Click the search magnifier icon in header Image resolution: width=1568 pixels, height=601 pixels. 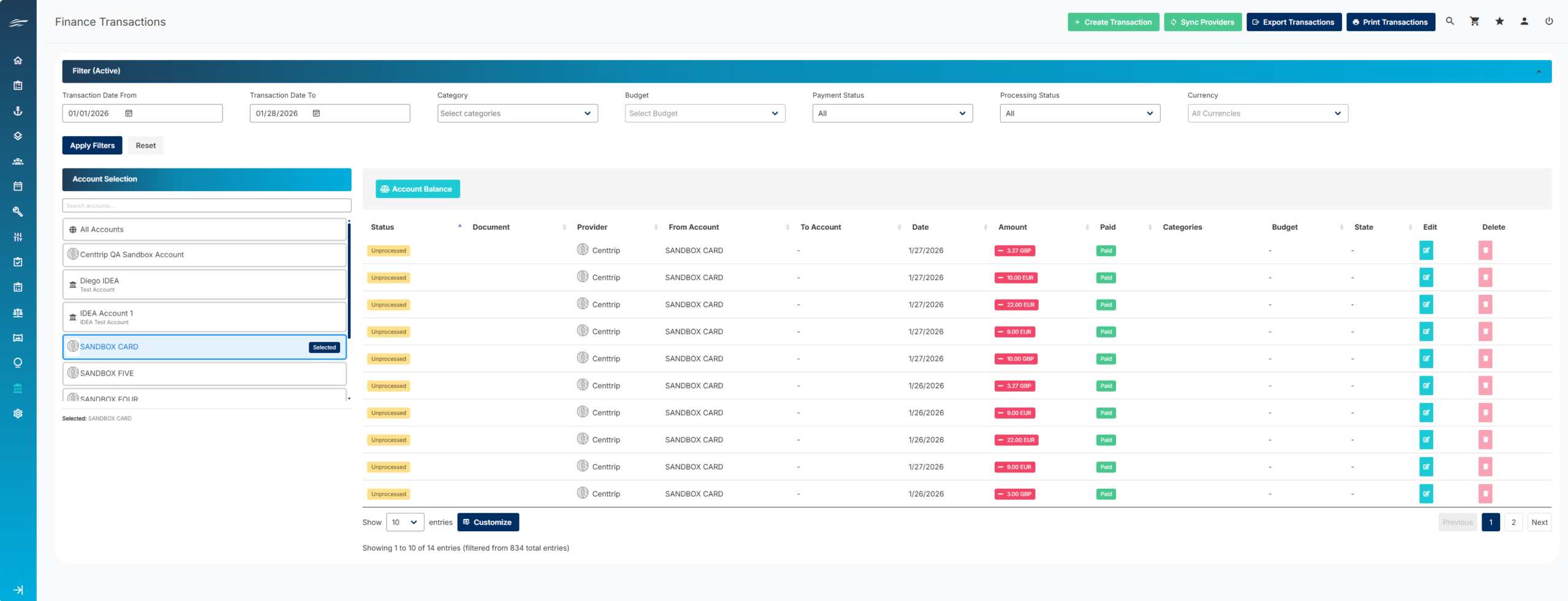[1450, 21]
